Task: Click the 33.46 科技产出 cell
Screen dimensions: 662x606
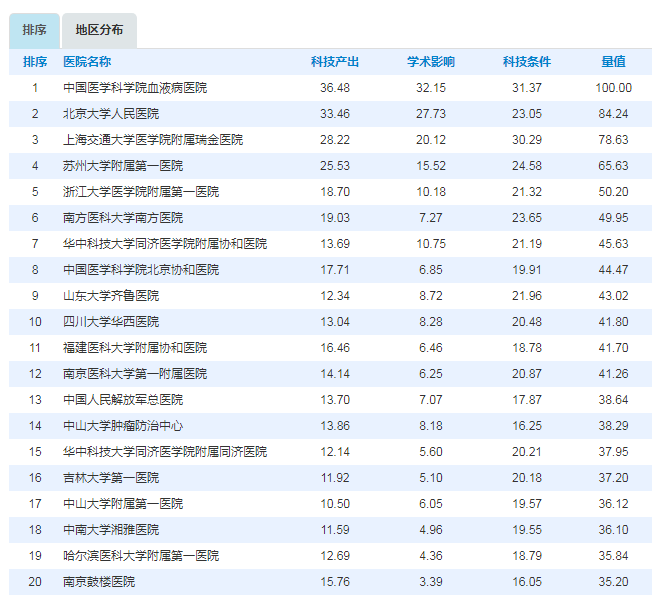Action: 335,114
